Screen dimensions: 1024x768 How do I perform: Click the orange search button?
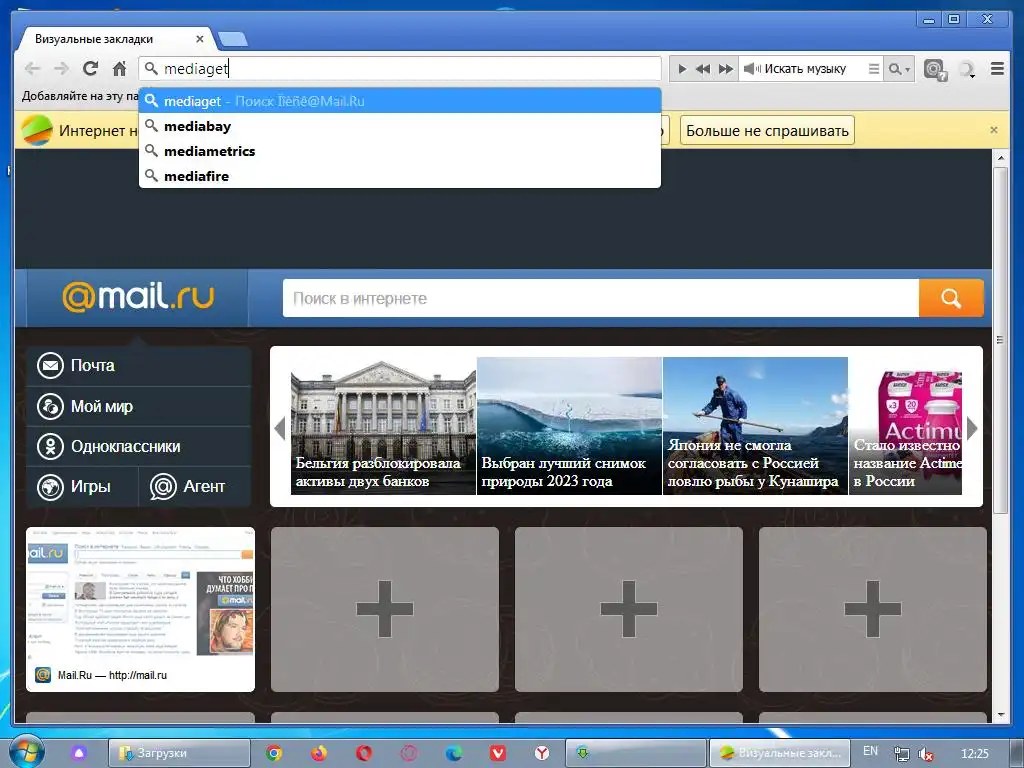(951, 298)
